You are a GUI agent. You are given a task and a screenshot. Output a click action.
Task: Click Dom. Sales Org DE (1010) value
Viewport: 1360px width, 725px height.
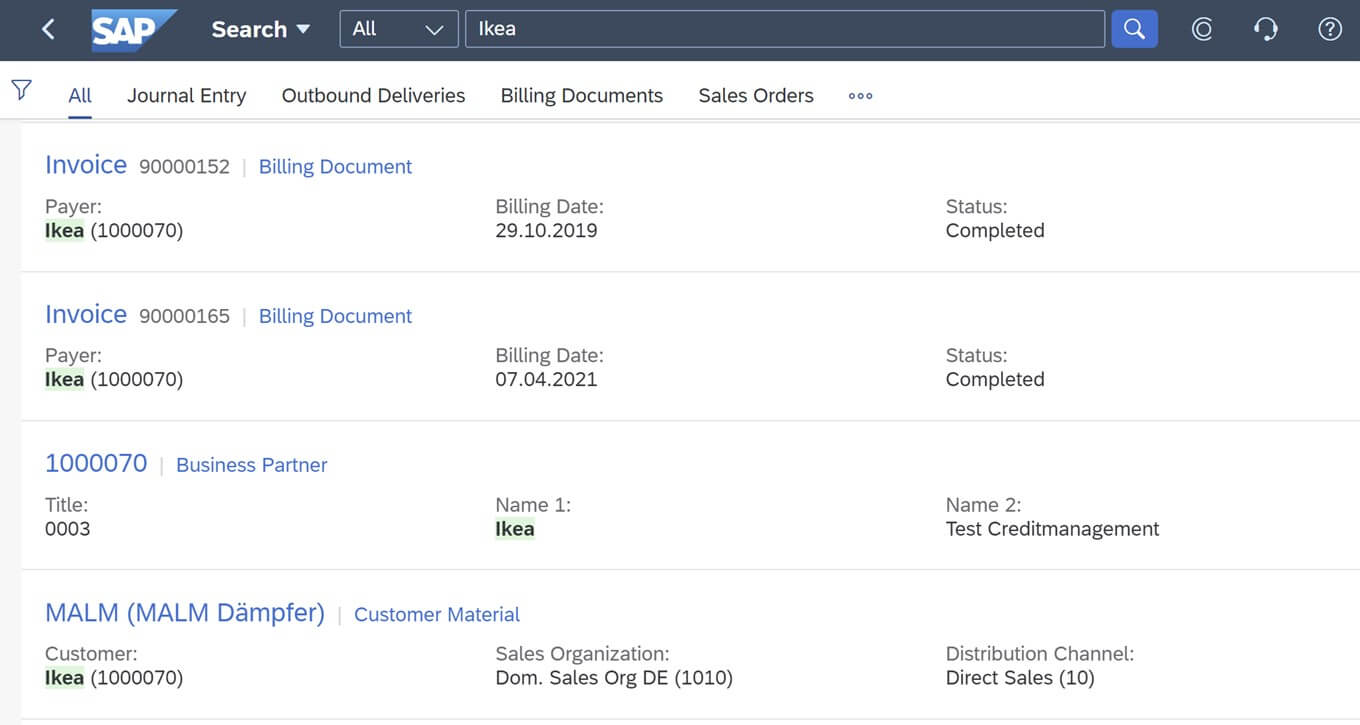(x=614, y=678)
